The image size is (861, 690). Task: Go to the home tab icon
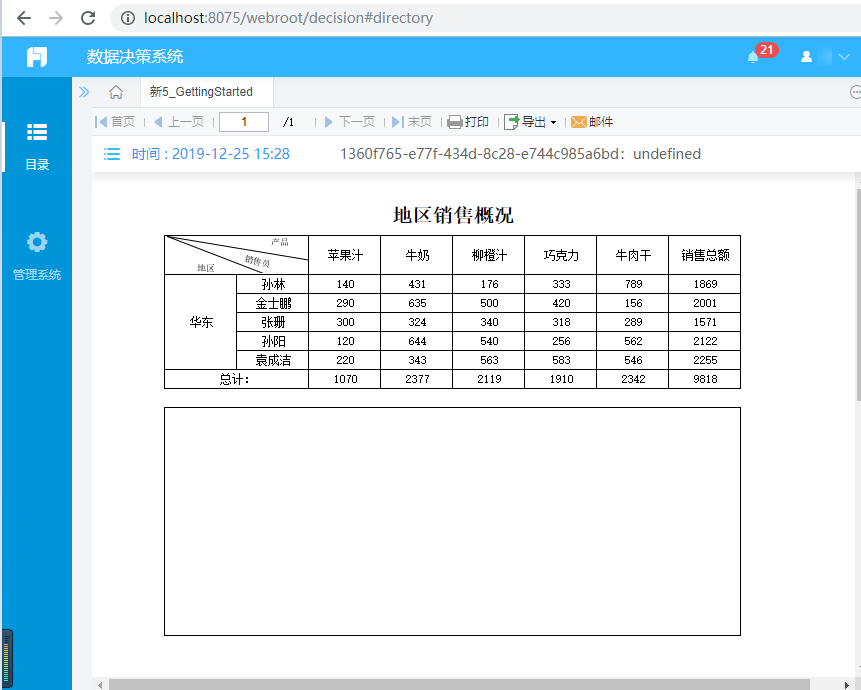116,92
